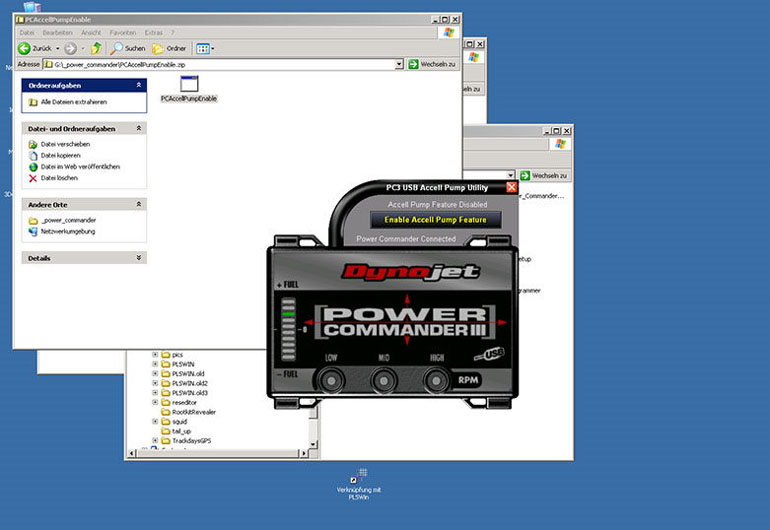Click the fuel level LED bar indicator
Viewport: 770px width, 530px height.
pos(289,327)
